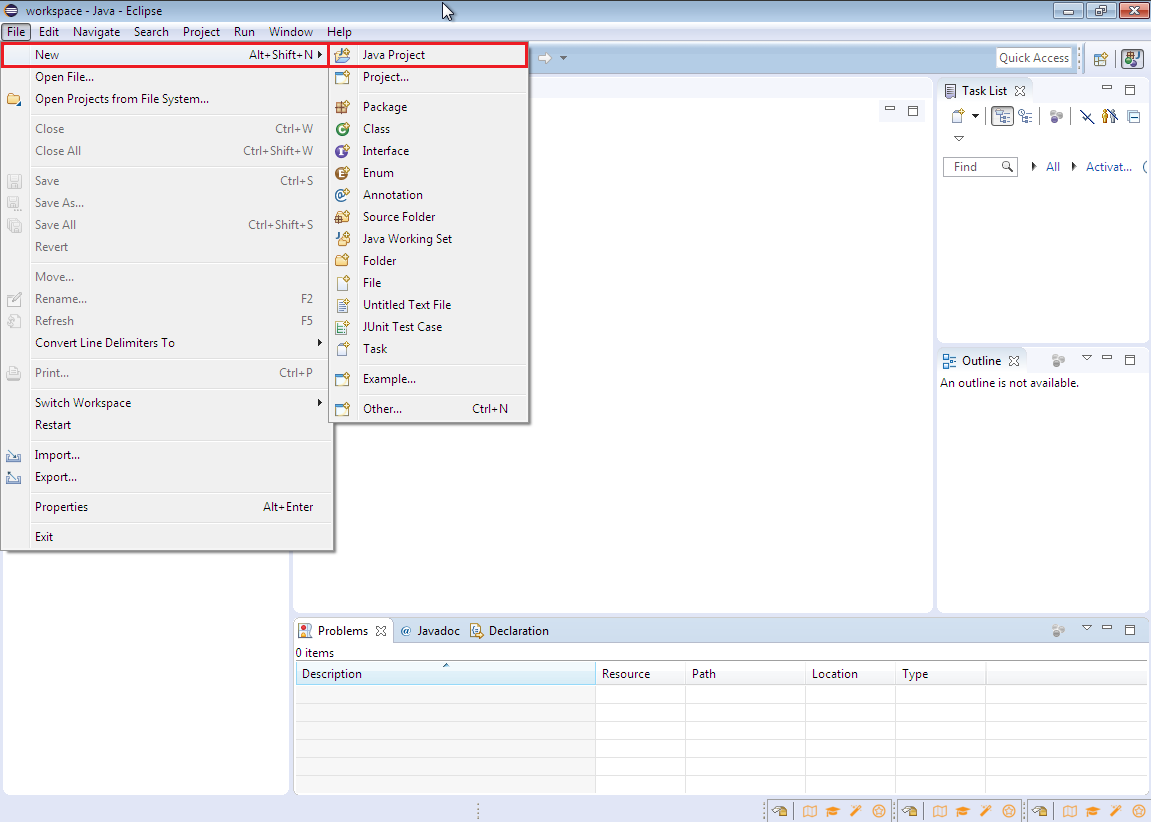This screenshot has width=1151, height=822.
Task: Open the forward navigation history dropdown
Action: pos(563,58)
